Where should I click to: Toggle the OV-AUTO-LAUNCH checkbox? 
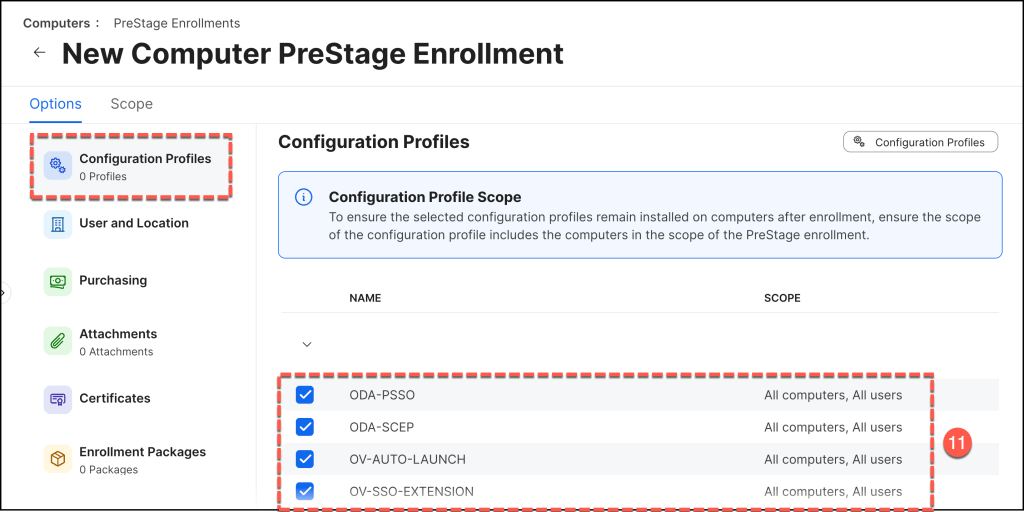coord(305,459)
